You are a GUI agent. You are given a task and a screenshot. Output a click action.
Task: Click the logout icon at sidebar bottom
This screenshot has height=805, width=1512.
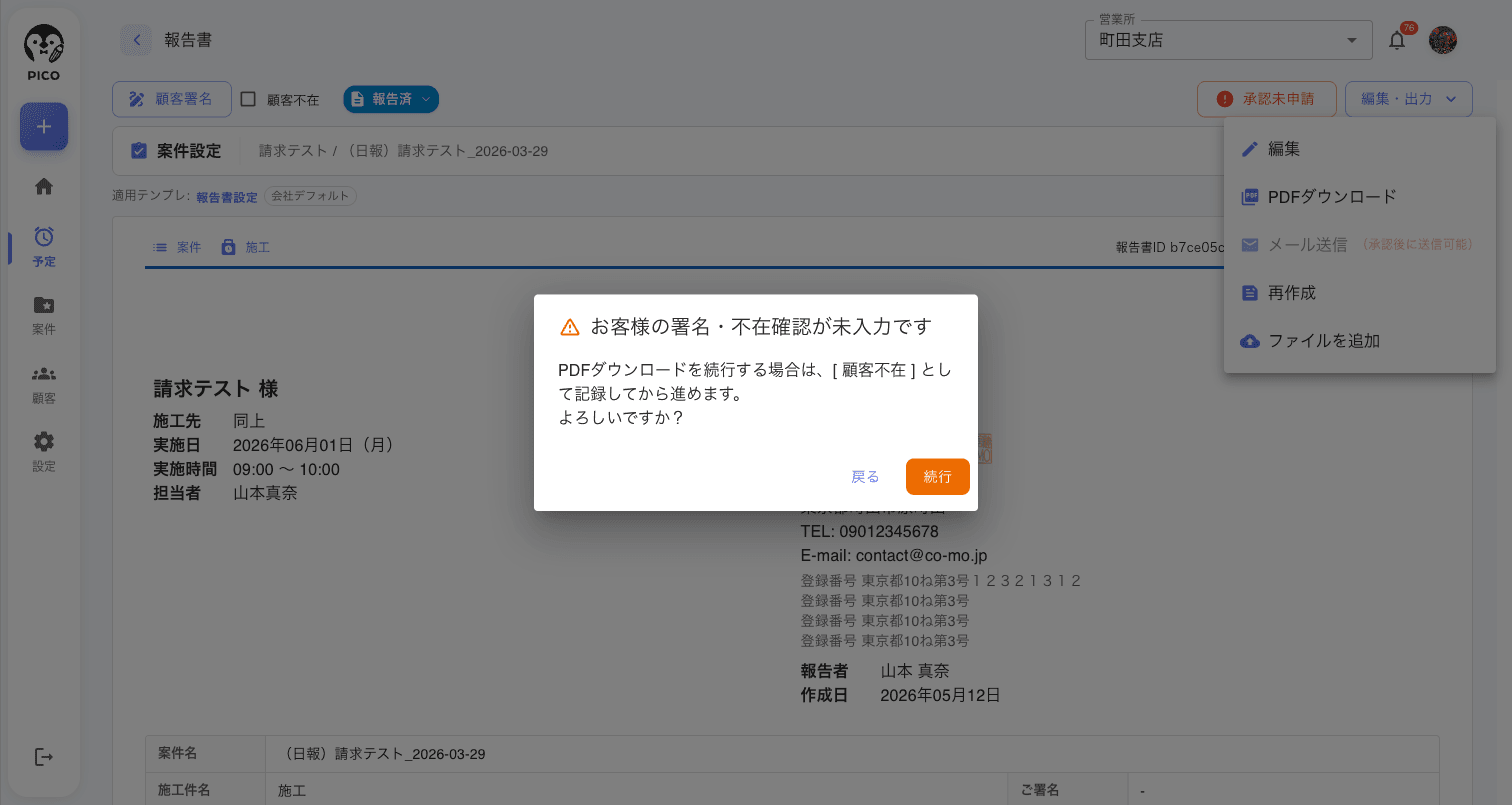point(44,757)
